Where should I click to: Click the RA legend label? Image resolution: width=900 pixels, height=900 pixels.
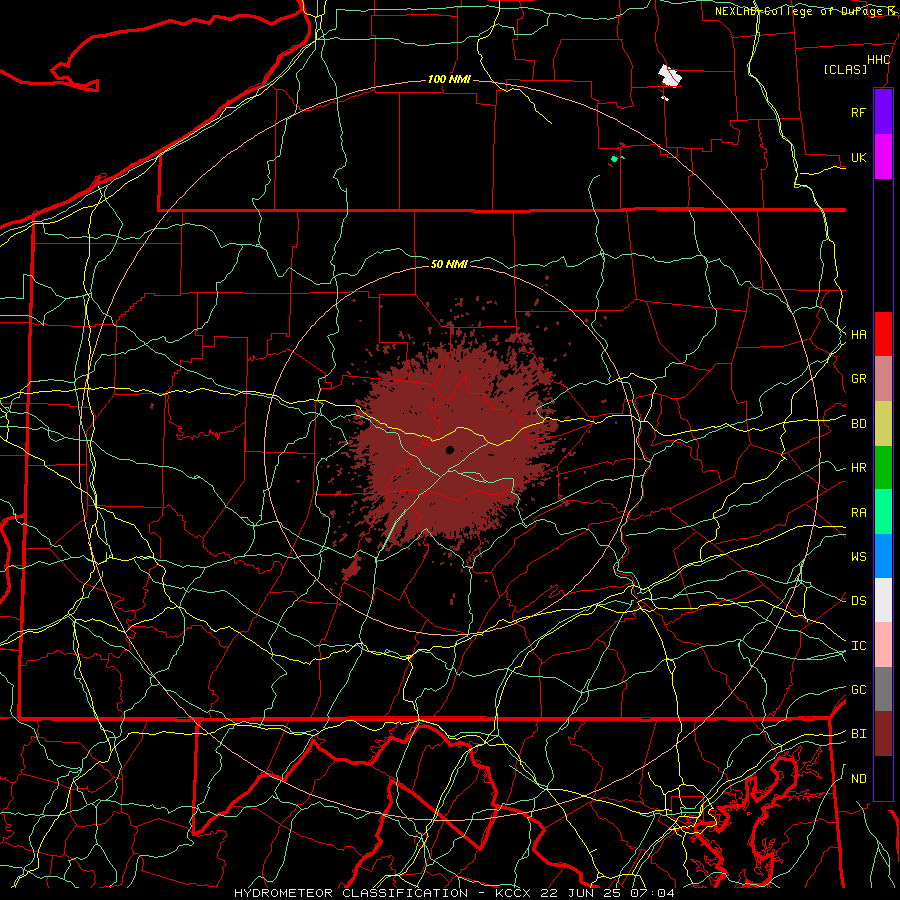pyautogui.click(x=858, y=512)
